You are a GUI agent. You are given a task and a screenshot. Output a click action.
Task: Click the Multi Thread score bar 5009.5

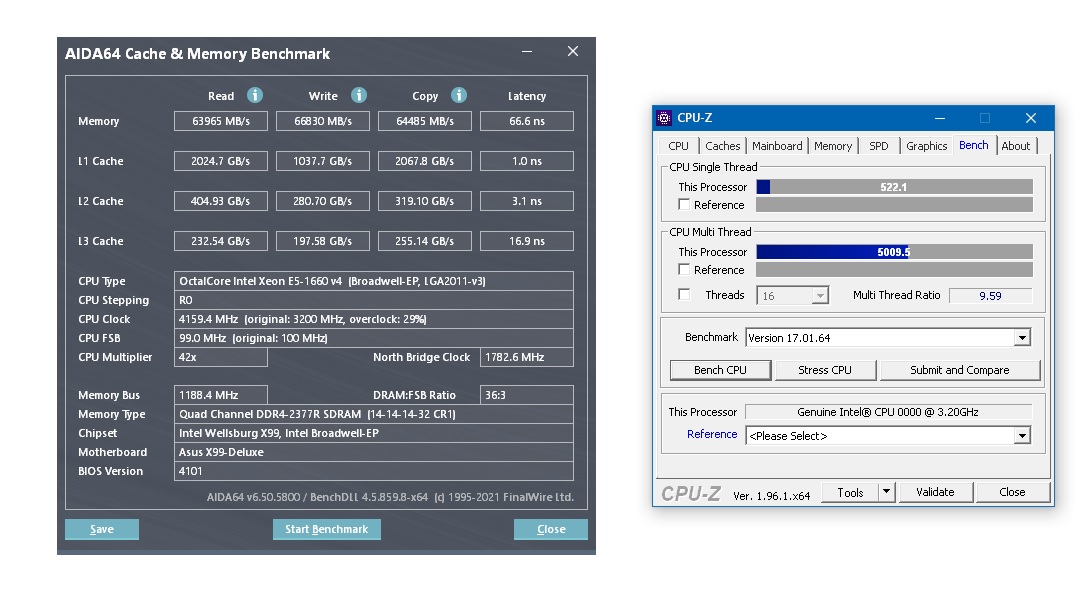click(894, 252)
